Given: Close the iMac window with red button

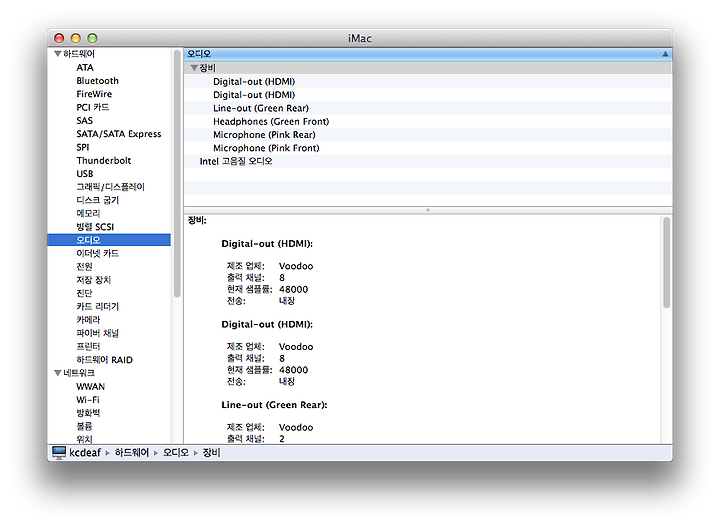Looking at the screenshot, I should (59, 38).
